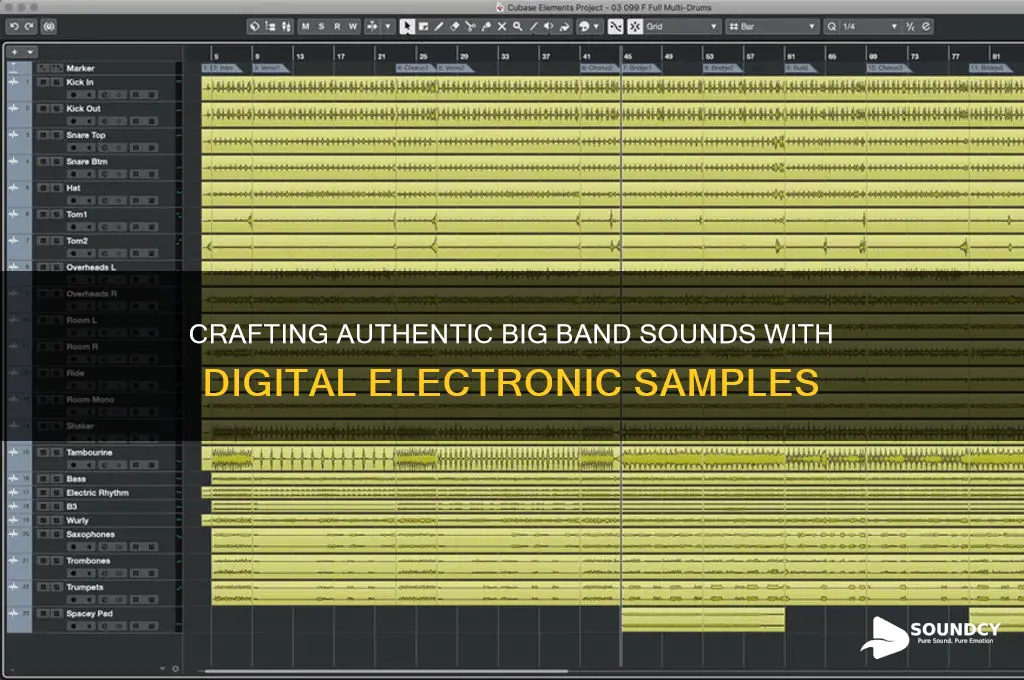This screenshot has width=1024, height=680.
Task: Select the Spacey Pad track
Action: click(x=89, y=613)
